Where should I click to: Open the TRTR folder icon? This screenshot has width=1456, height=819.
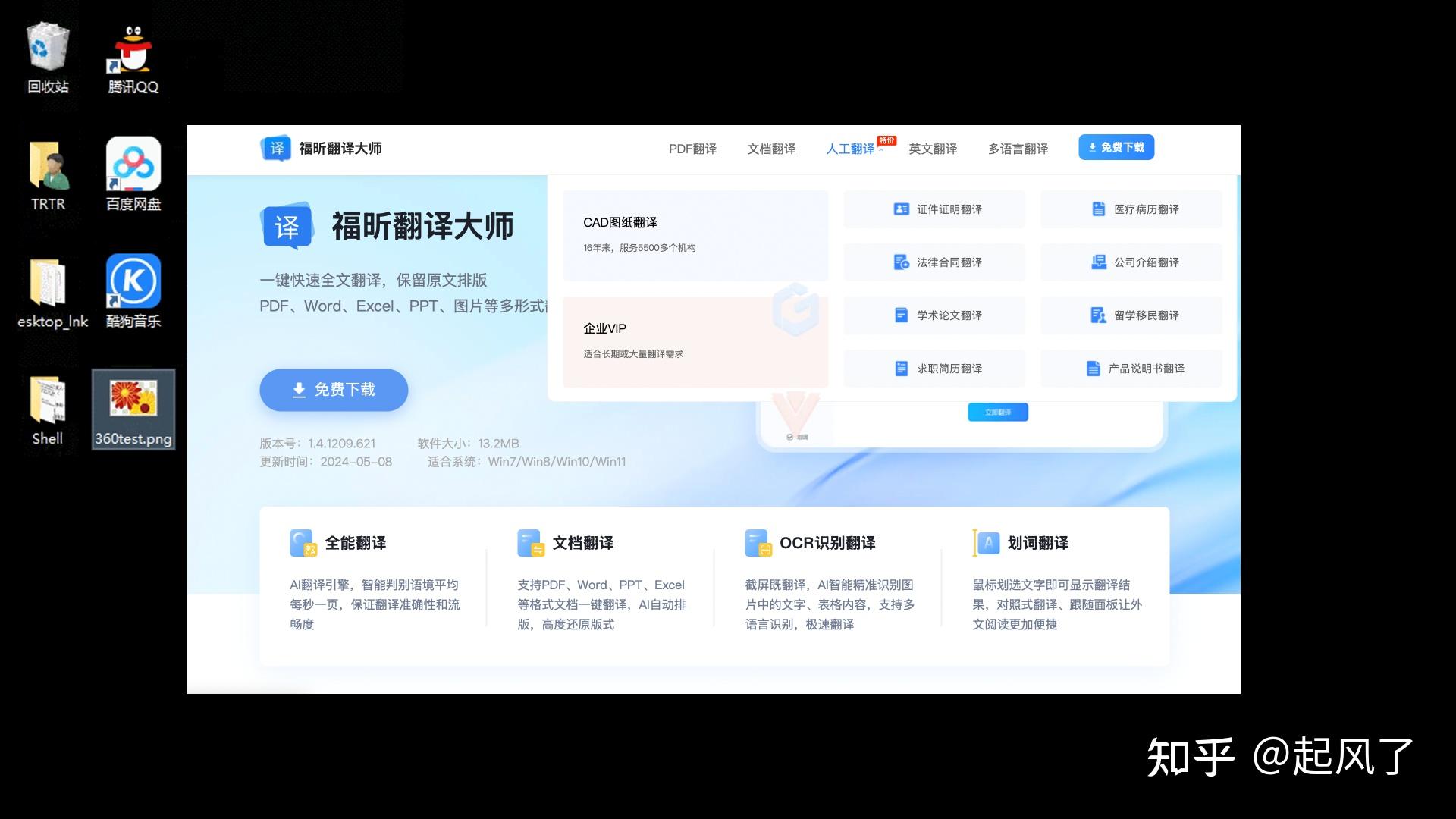48,175
